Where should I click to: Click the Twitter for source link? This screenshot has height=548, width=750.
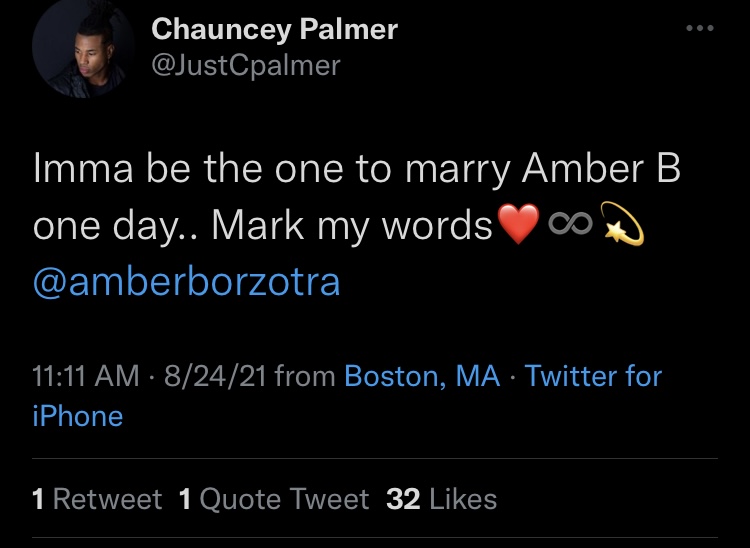click(593, 375)
